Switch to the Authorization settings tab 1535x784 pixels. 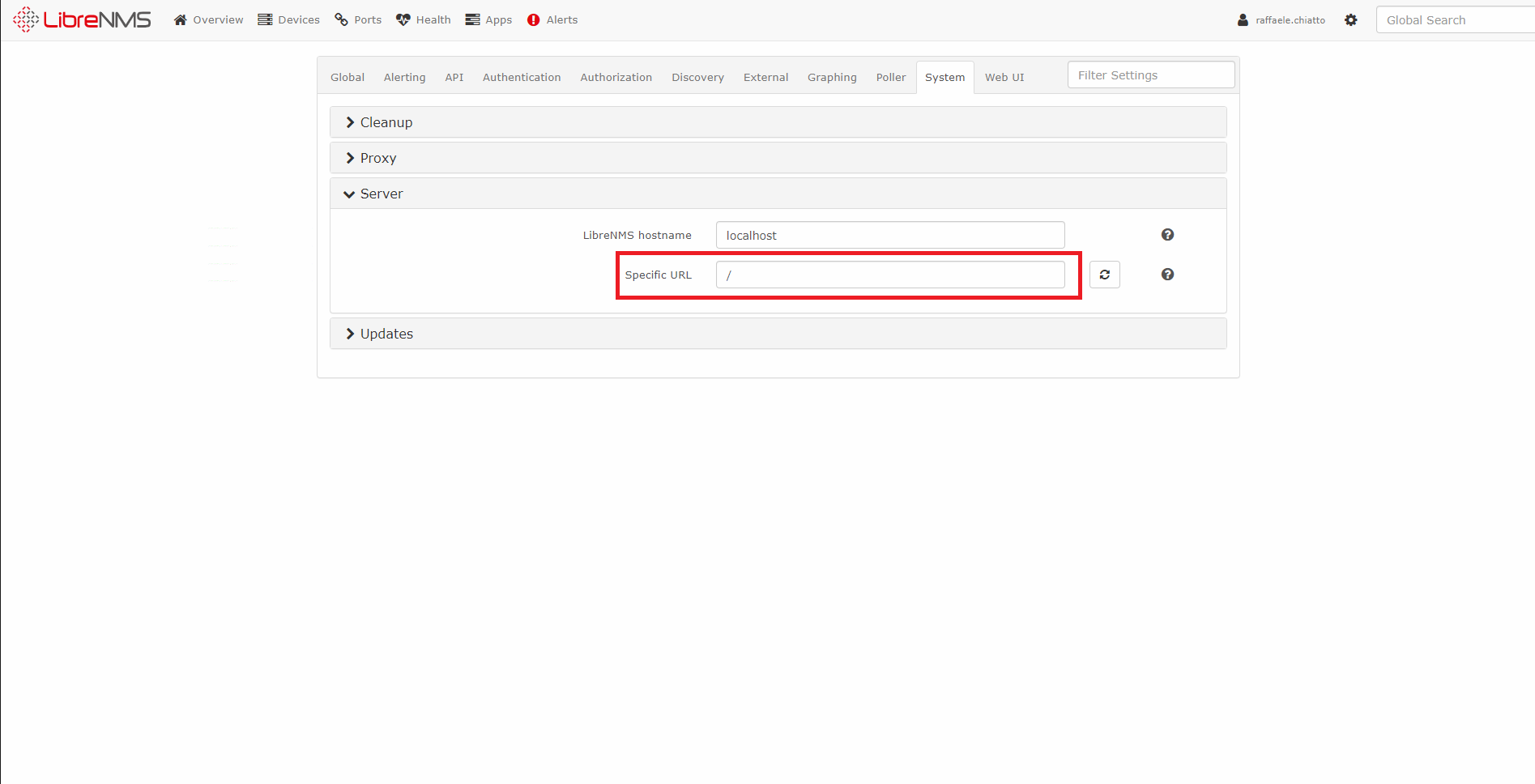coord(616,77)
